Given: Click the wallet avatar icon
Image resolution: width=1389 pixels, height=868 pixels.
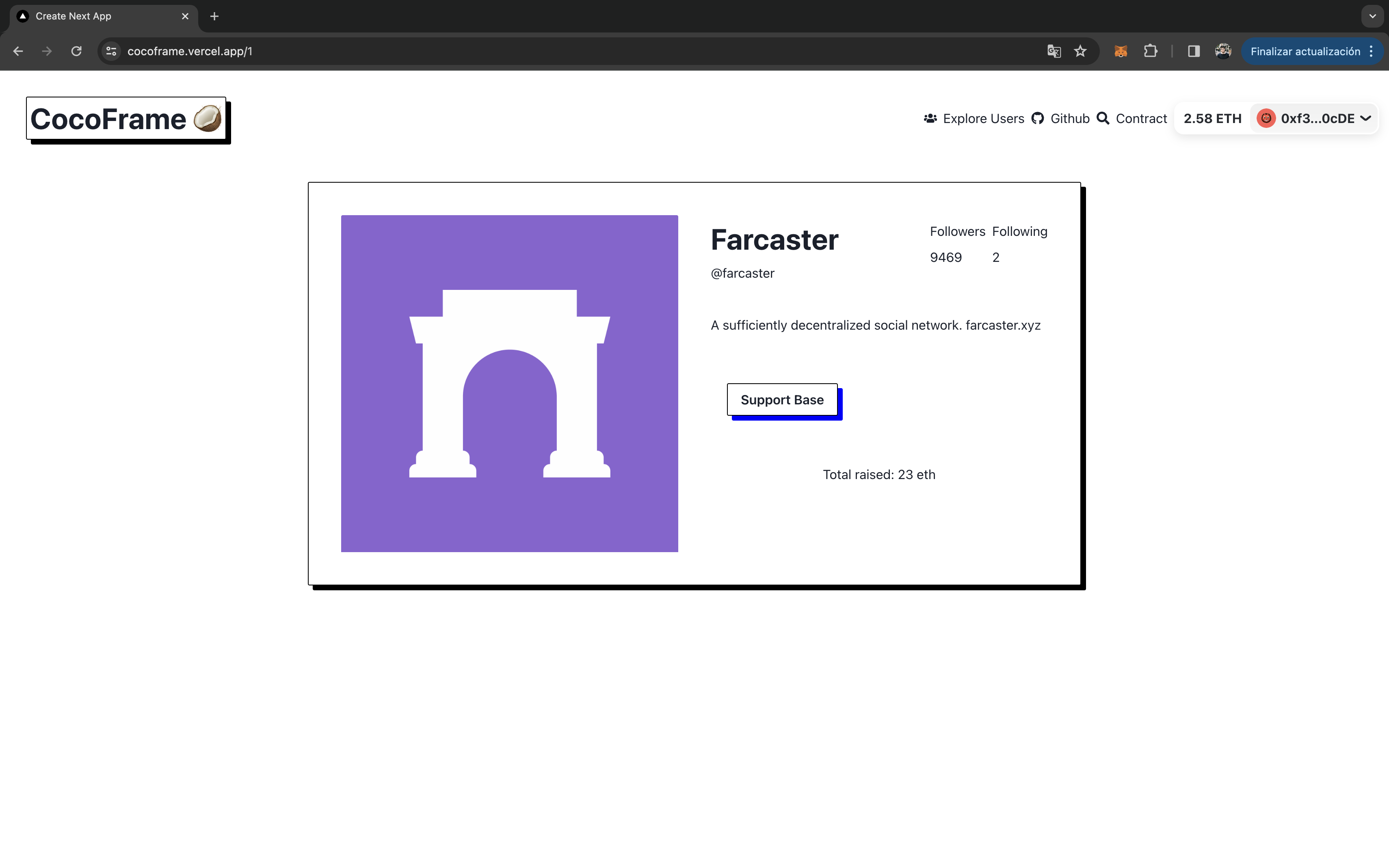Looking at the screenshot, I should (1266, 118).
